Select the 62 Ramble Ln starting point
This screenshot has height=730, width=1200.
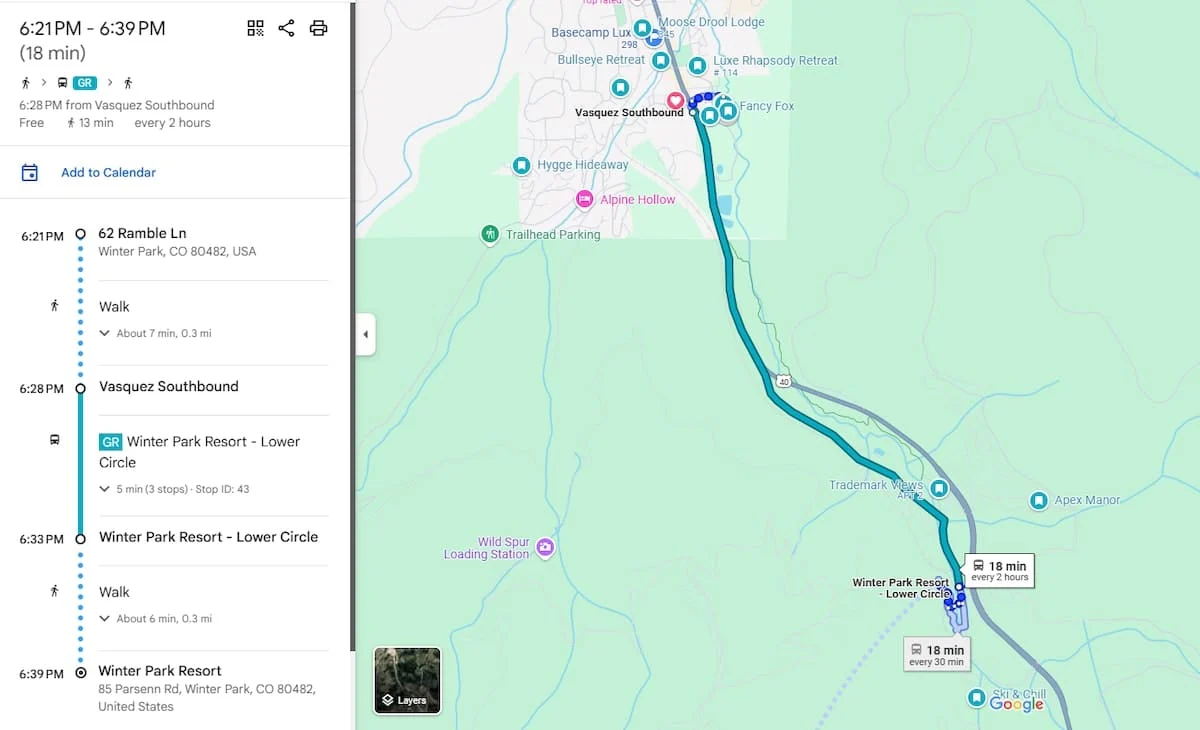142,233
